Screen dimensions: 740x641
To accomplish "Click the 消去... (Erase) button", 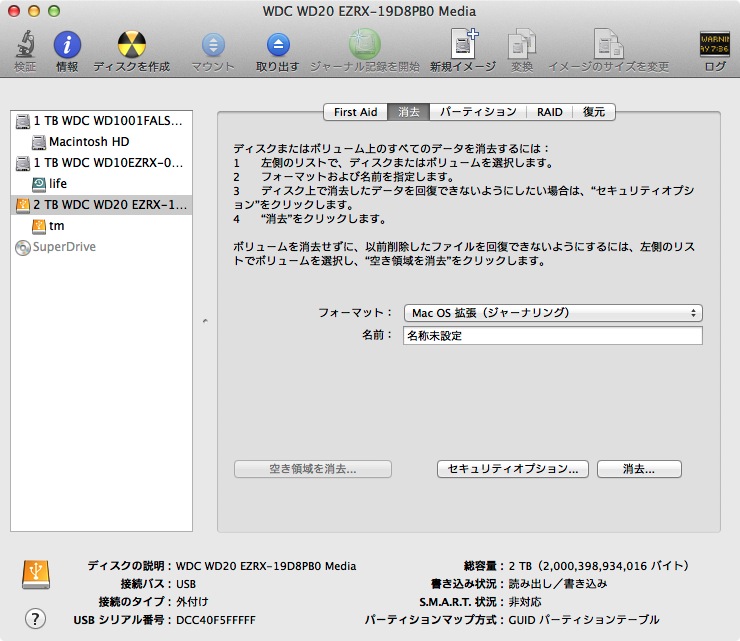I will (x=639, y=468).
